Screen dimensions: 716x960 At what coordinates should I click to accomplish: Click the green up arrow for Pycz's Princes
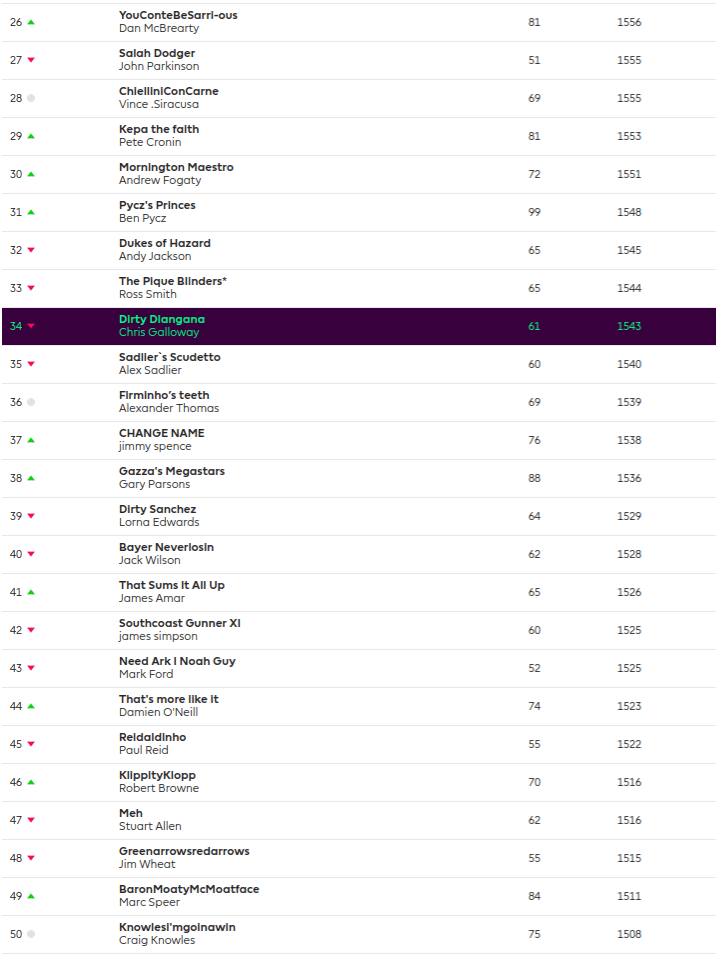click(31, 212)
